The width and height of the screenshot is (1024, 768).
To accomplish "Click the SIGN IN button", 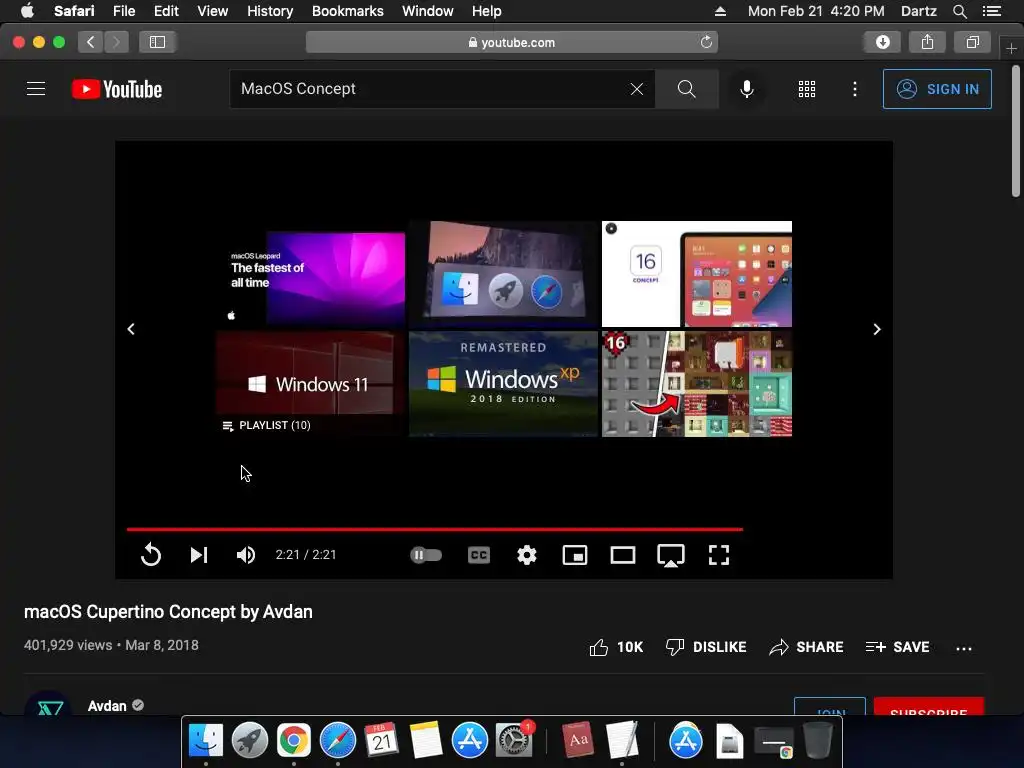I will click(937, 89).
